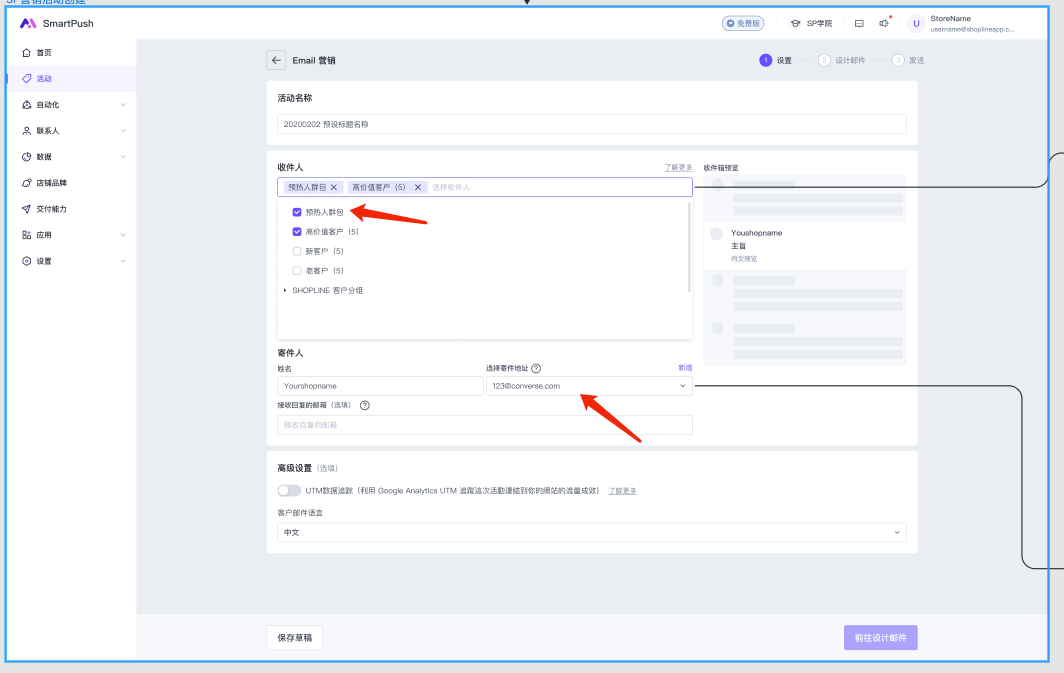Open the 交付能力 sidebar item
This screenshot has width=1064, height=673.
[51, 209]
